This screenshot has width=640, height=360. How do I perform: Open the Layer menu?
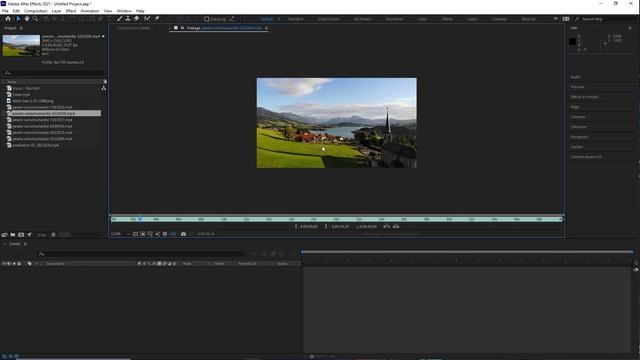[56, 11]
